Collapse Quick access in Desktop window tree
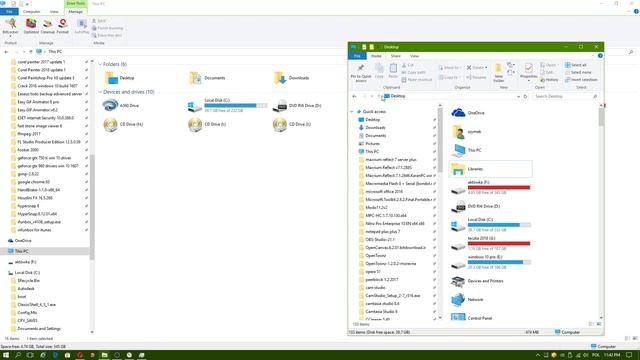 pos(352,111)
